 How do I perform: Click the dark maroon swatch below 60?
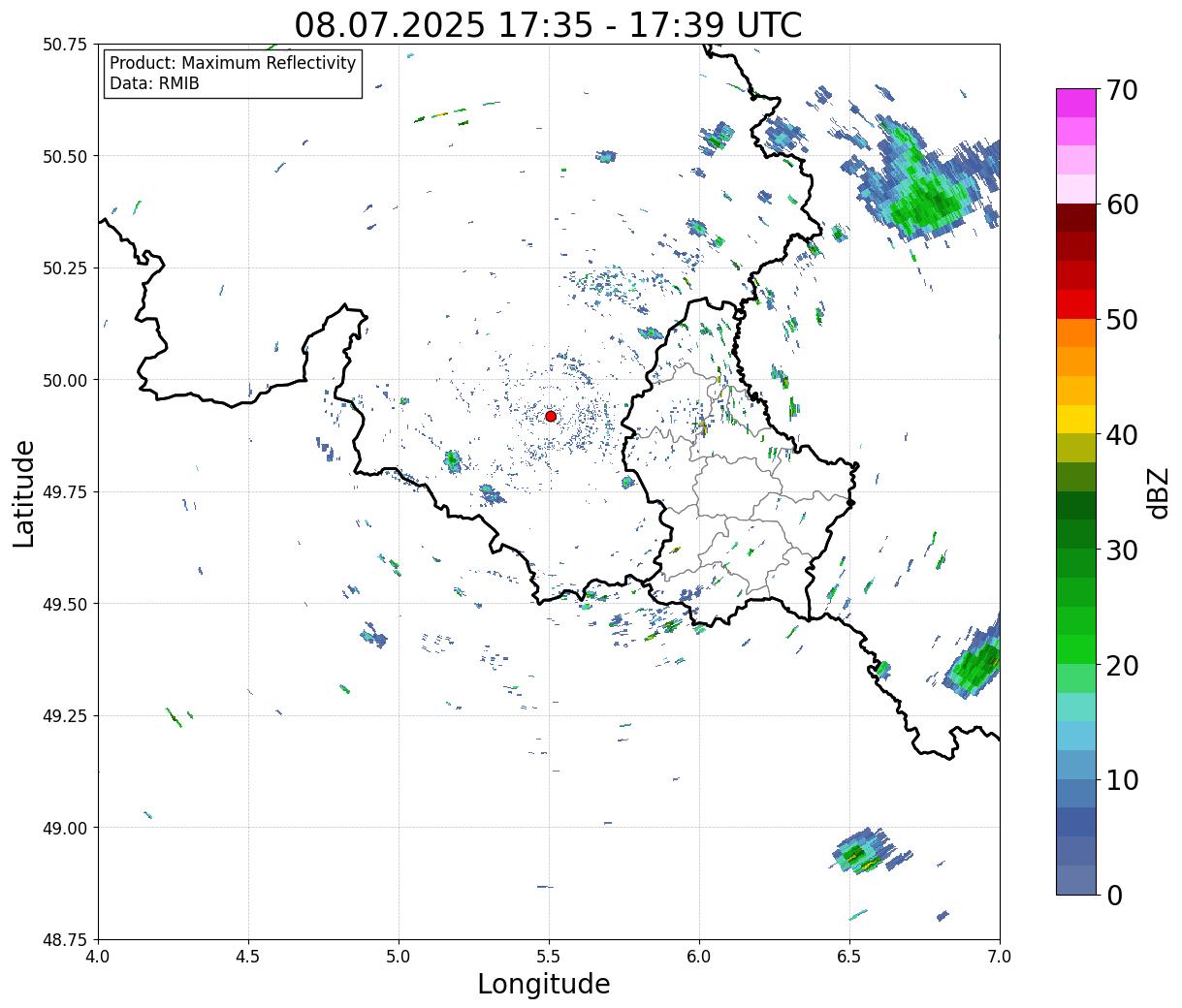pyautogui.click(x=1076, y=218)
